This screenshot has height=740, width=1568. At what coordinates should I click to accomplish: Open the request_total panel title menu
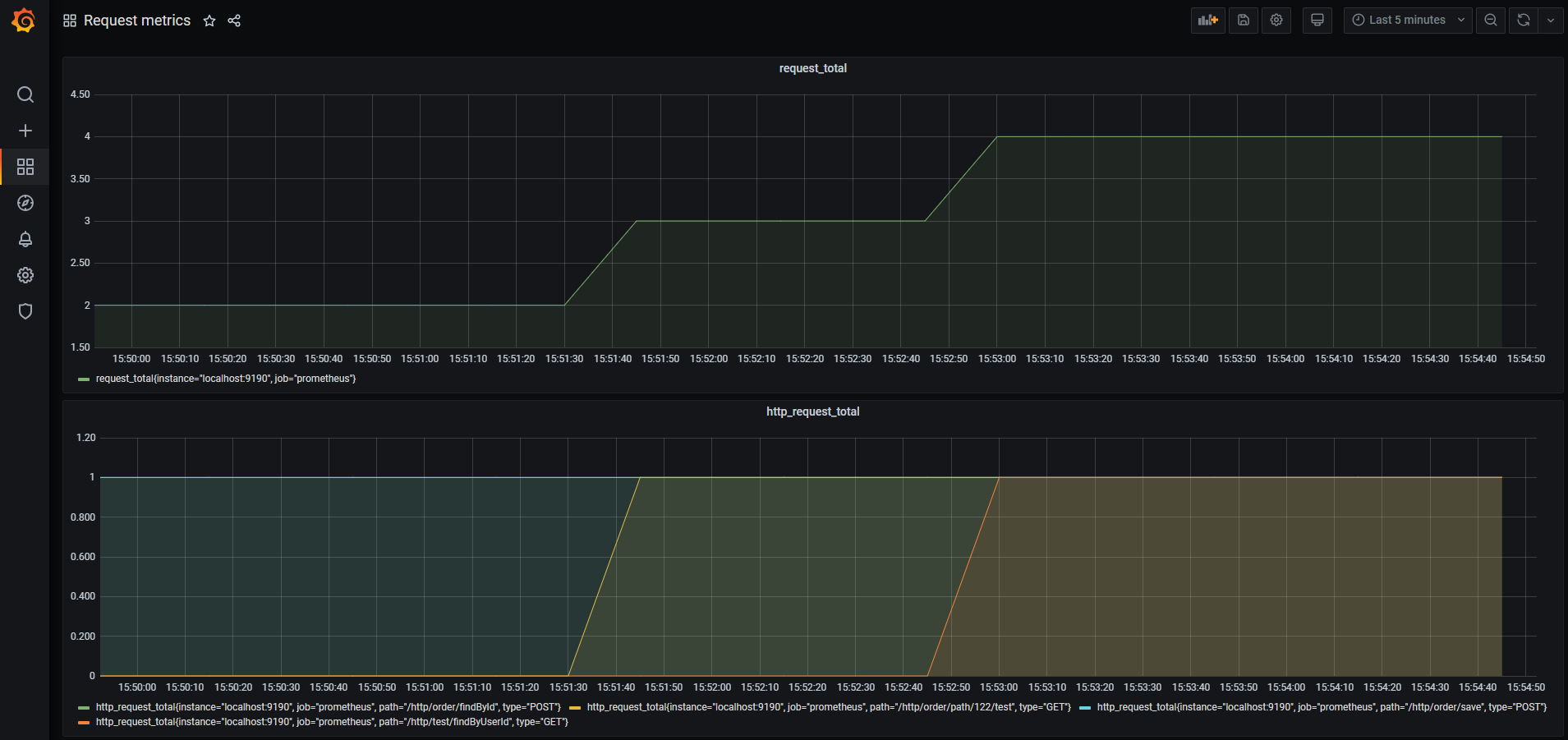[x=812, y=68]
